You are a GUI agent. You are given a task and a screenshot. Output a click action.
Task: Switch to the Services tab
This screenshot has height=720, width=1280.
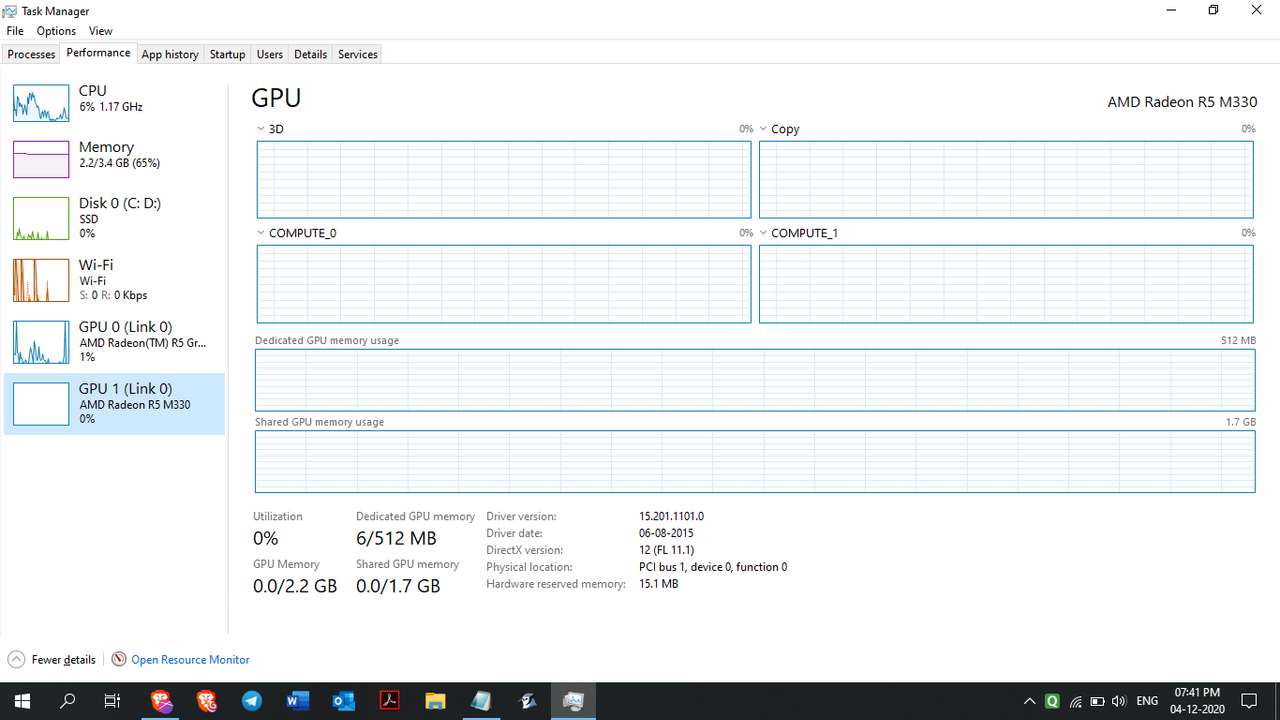point(357,54)
